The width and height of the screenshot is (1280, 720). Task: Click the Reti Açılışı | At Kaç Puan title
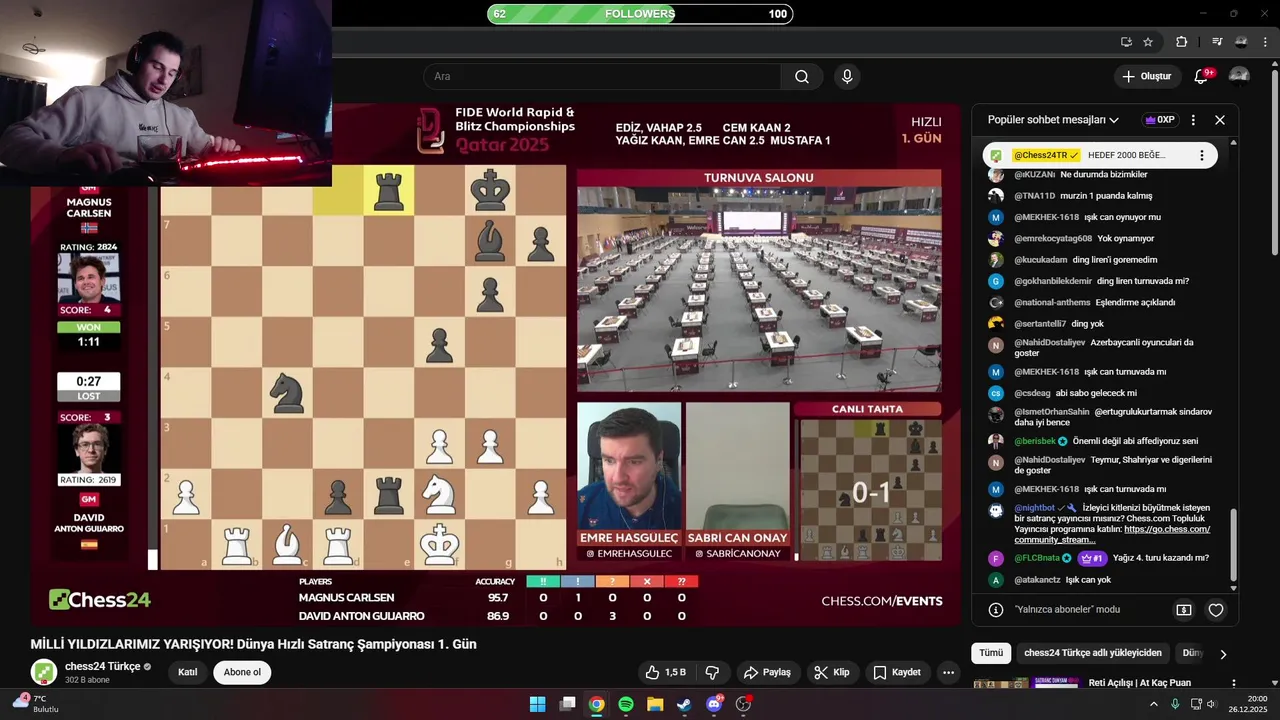pos(1139,683)
